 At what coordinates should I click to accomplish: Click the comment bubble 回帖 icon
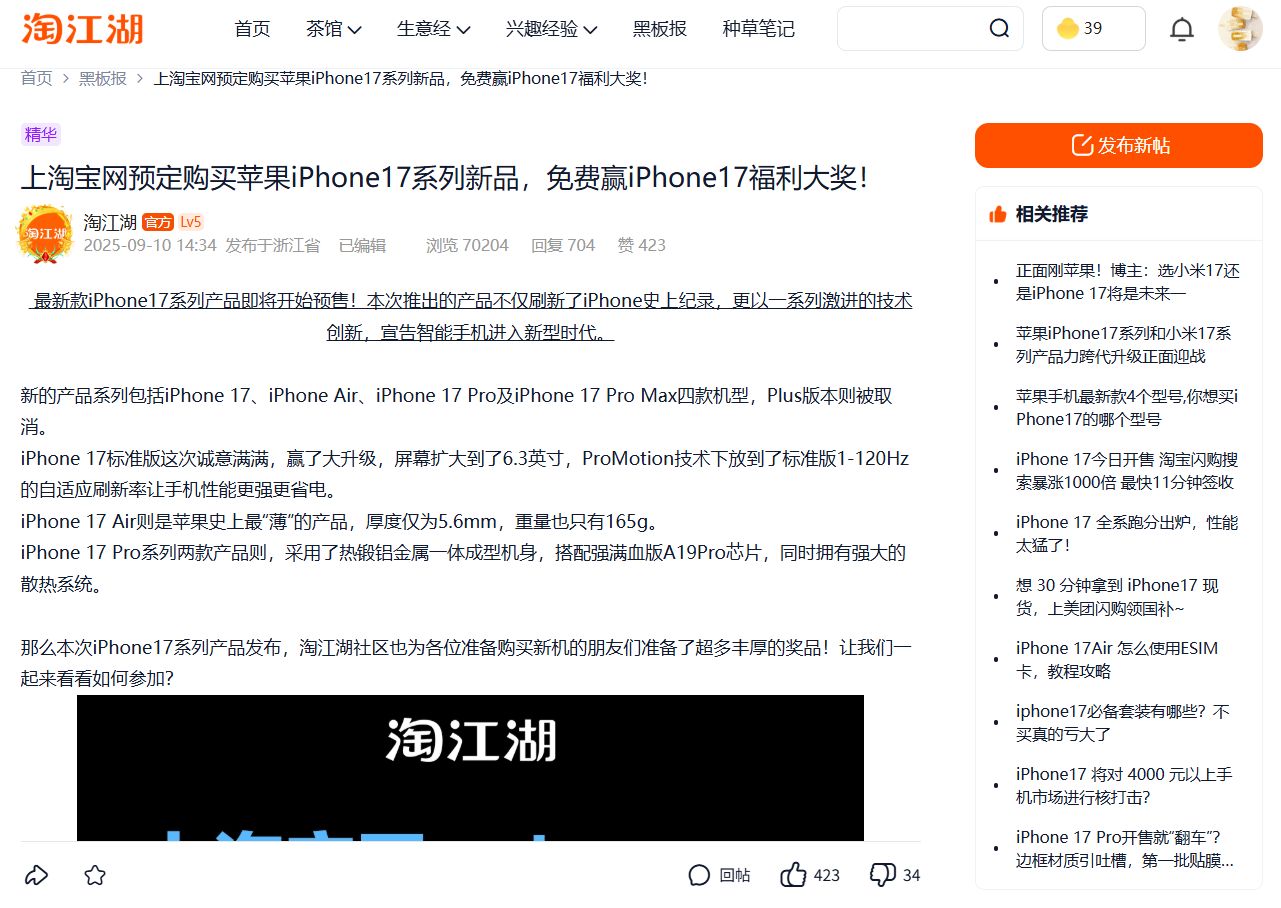click(x=699, y=874)
